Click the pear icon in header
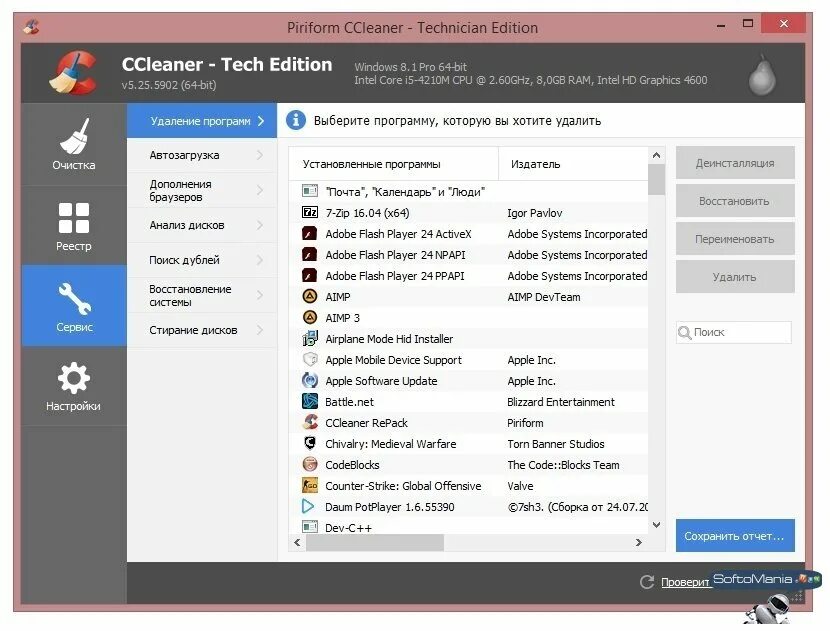Screen dimensions: 830x631 762,75
